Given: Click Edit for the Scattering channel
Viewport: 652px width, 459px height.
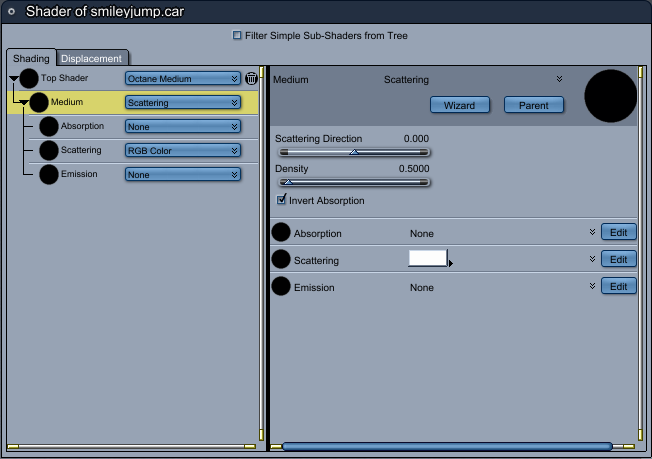Looking at the screenshot, I should 618,259.
